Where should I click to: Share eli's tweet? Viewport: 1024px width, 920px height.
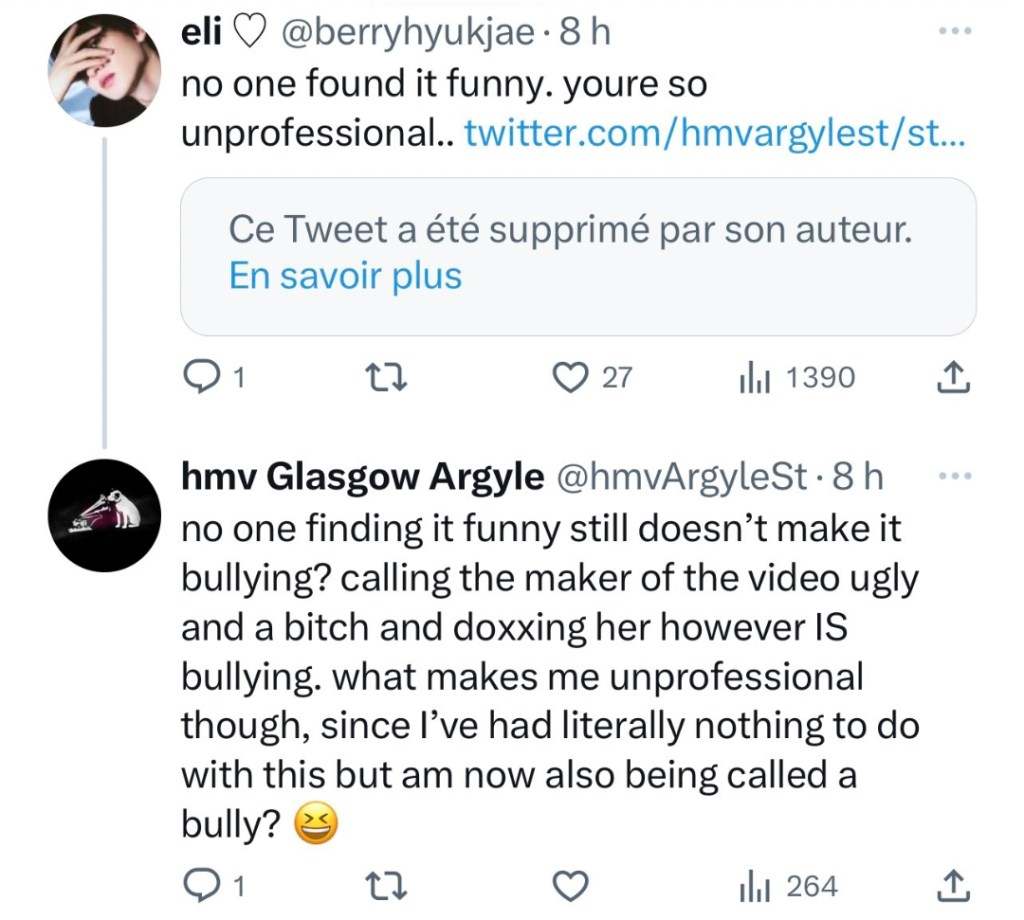(954, 377)
